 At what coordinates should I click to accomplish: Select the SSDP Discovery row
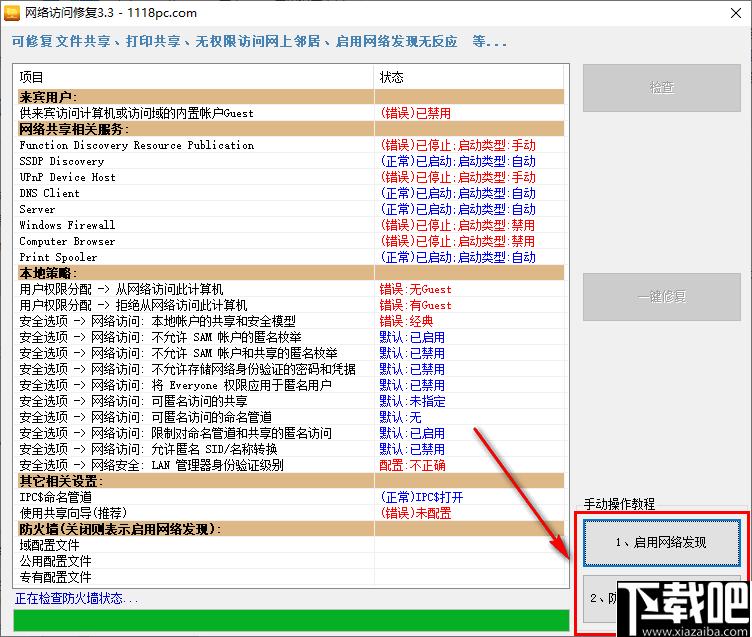click(291, 161)
